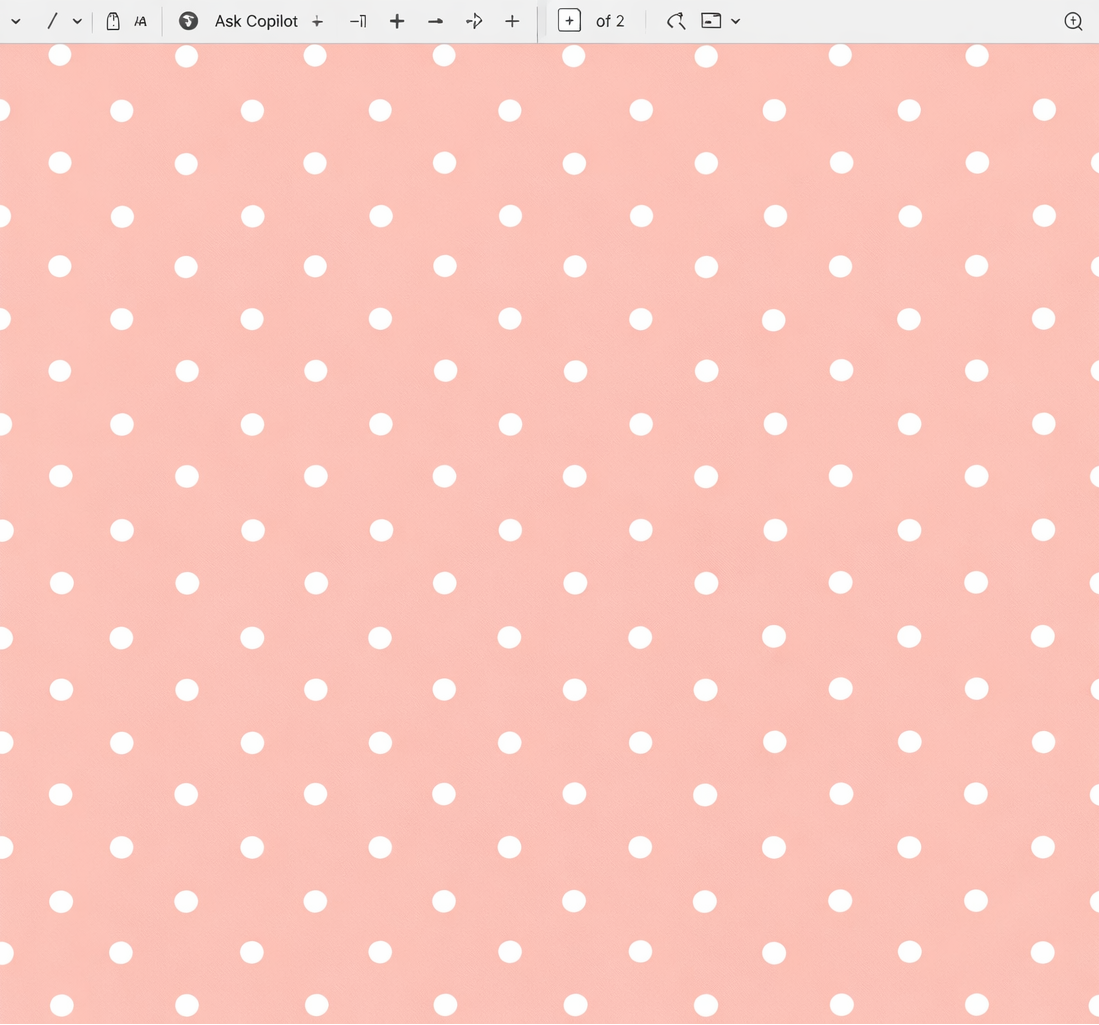
Task: Click the dash-with-bracket fit width icon
Action: (x=357, y=22)
